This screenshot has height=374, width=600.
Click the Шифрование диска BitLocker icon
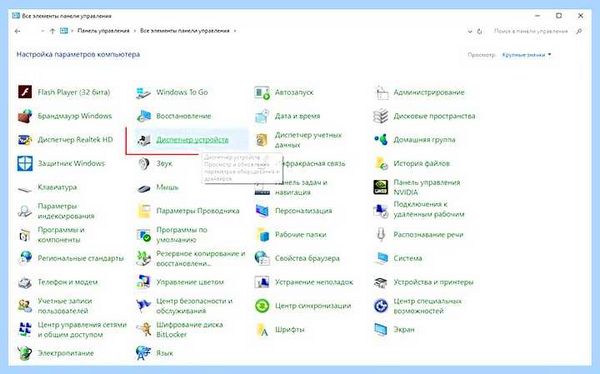[x=144, y=329]
